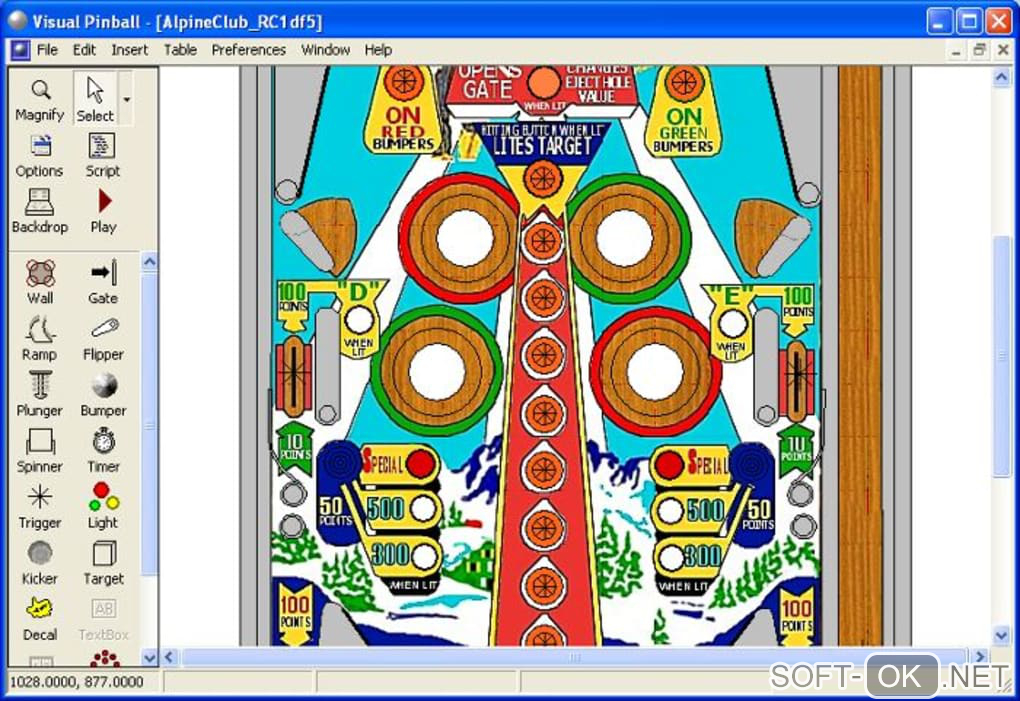This screenshot has width=1020, height=701.
Task: Select the upper-right green ring bumper
Action: (626, 238)
